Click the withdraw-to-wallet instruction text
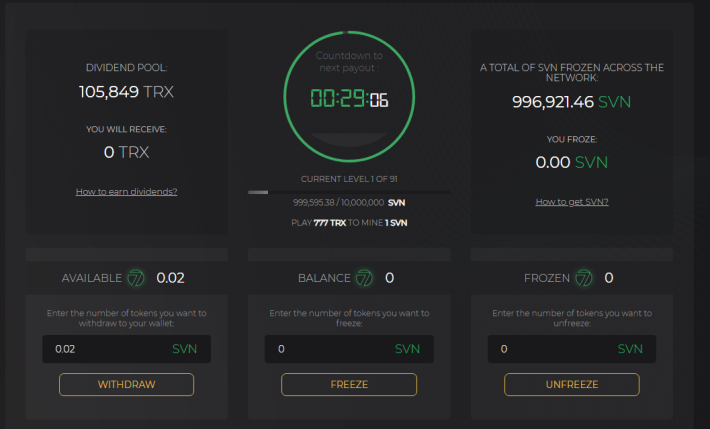710x429 pixels. (x=126, y=318)
